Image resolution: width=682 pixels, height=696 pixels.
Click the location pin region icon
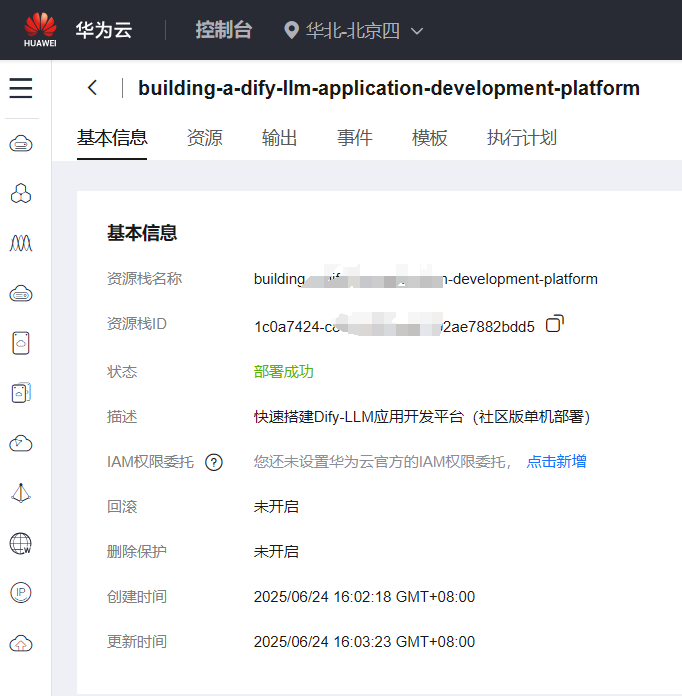[291, 31]
